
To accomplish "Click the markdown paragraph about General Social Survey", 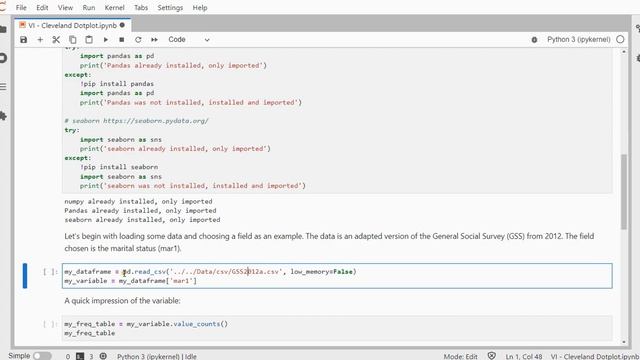I will coord(329,242).
